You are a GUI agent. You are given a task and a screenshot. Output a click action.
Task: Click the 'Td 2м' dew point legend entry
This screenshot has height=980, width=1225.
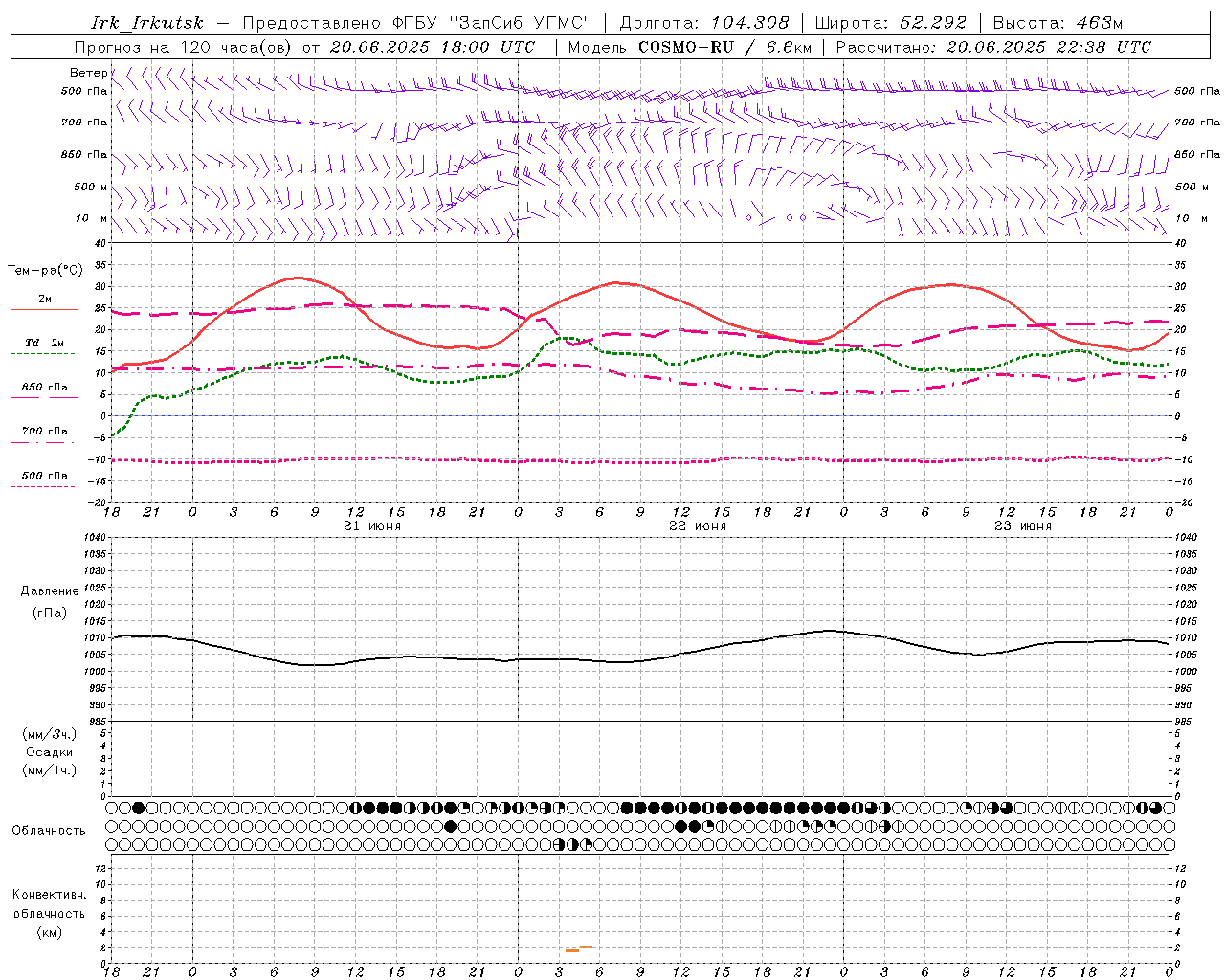click(x=45, y=343)
